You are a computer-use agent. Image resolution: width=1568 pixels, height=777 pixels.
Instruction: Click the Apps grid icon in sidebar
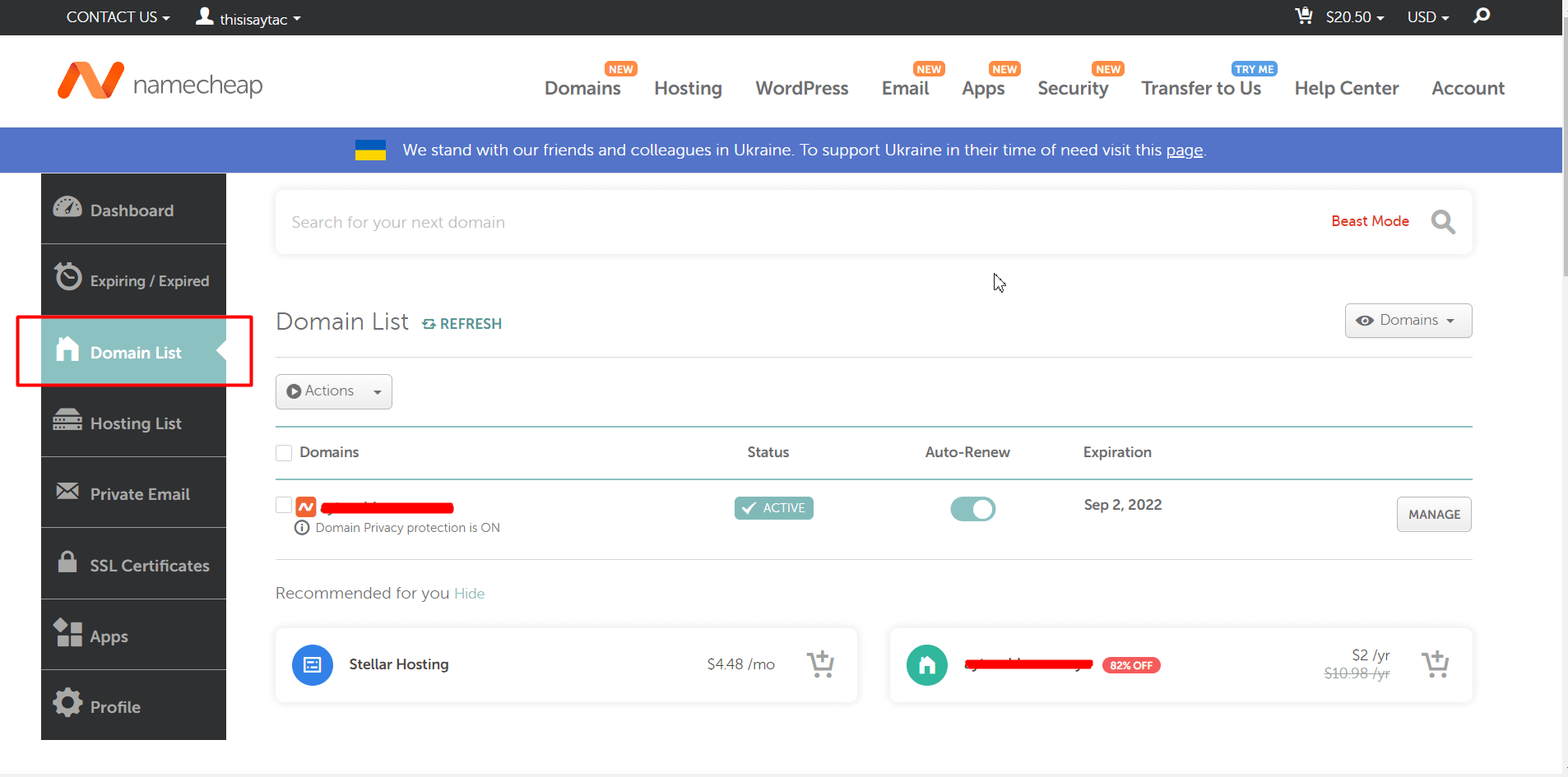pos(67,632)
